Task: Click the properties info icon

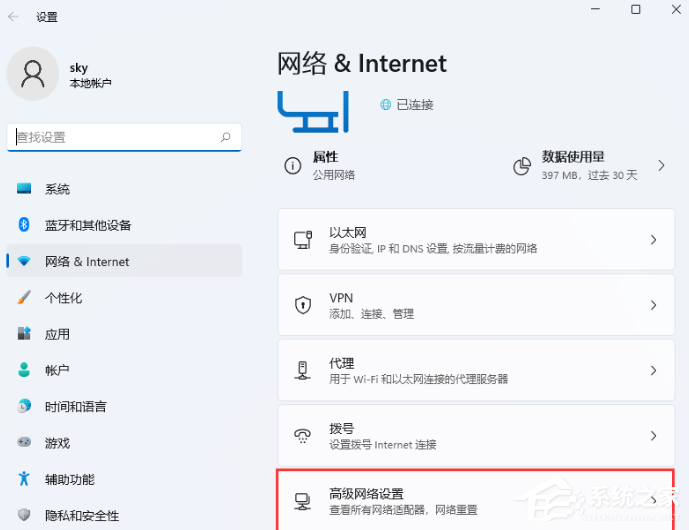Action: 292,165
